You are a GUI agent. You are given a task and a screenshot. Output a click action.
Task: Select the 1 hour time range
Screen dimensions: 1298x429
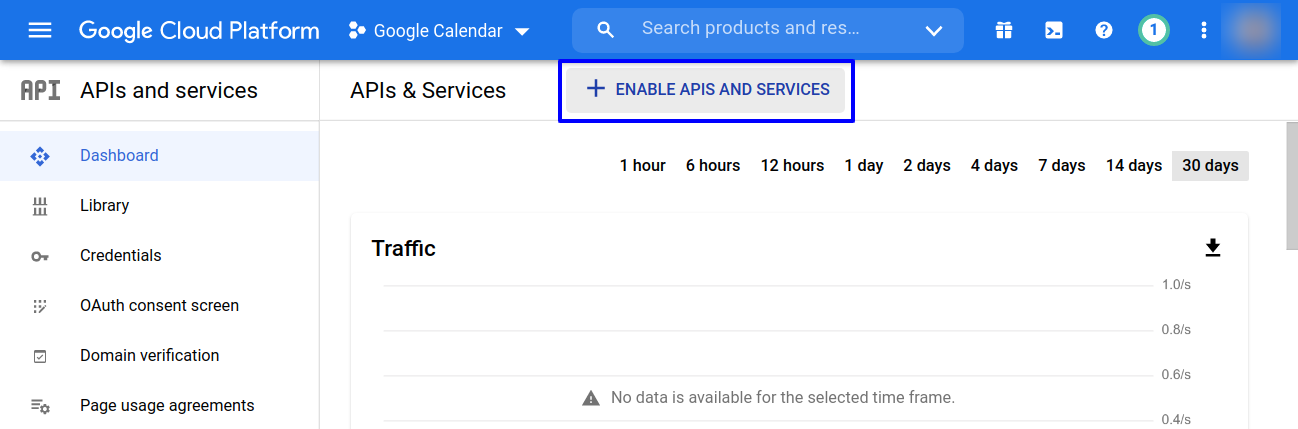click(642, 166)
